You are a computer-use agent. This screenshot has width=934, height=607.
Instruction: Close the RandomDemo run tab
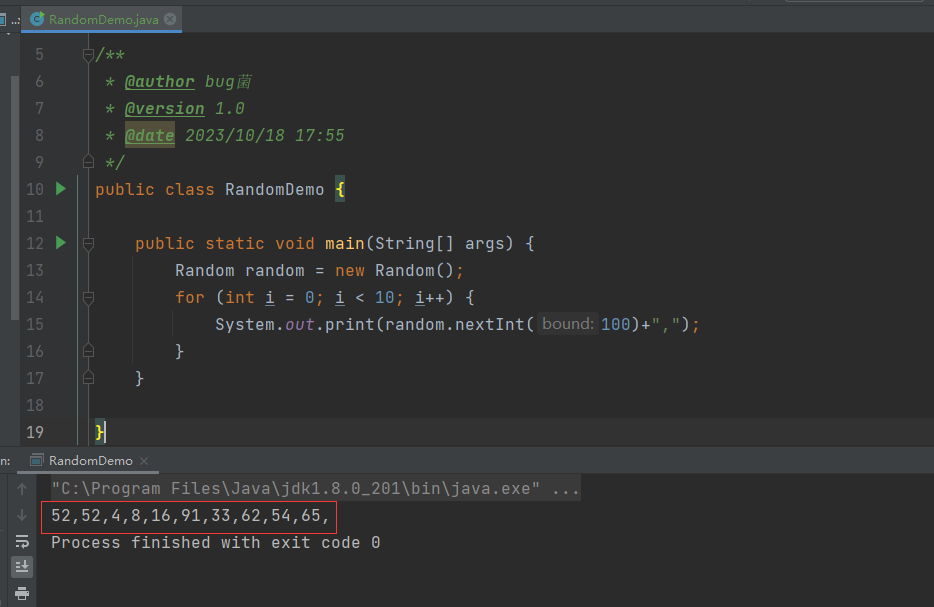144,460
